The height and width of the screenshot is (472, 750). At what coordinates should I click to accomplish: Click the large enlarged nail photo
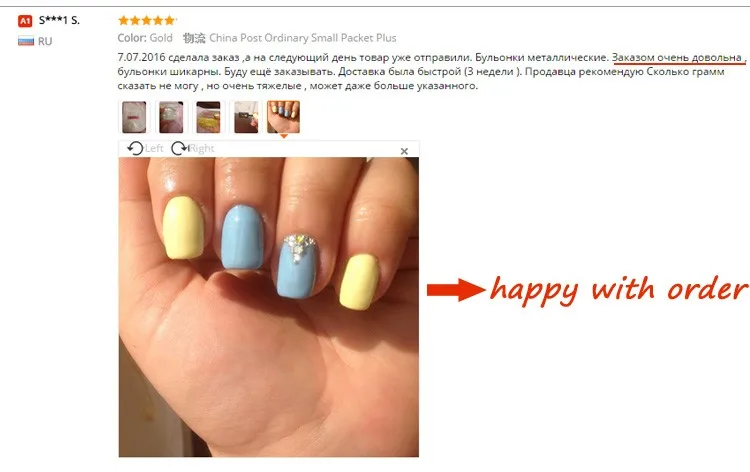pyautogui.click(x=269, y=307)
